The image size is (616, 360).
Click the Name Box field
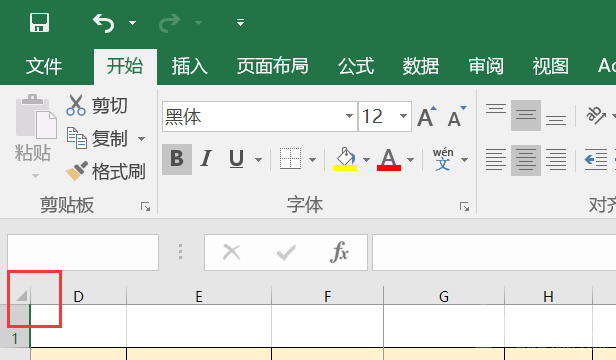83,252
